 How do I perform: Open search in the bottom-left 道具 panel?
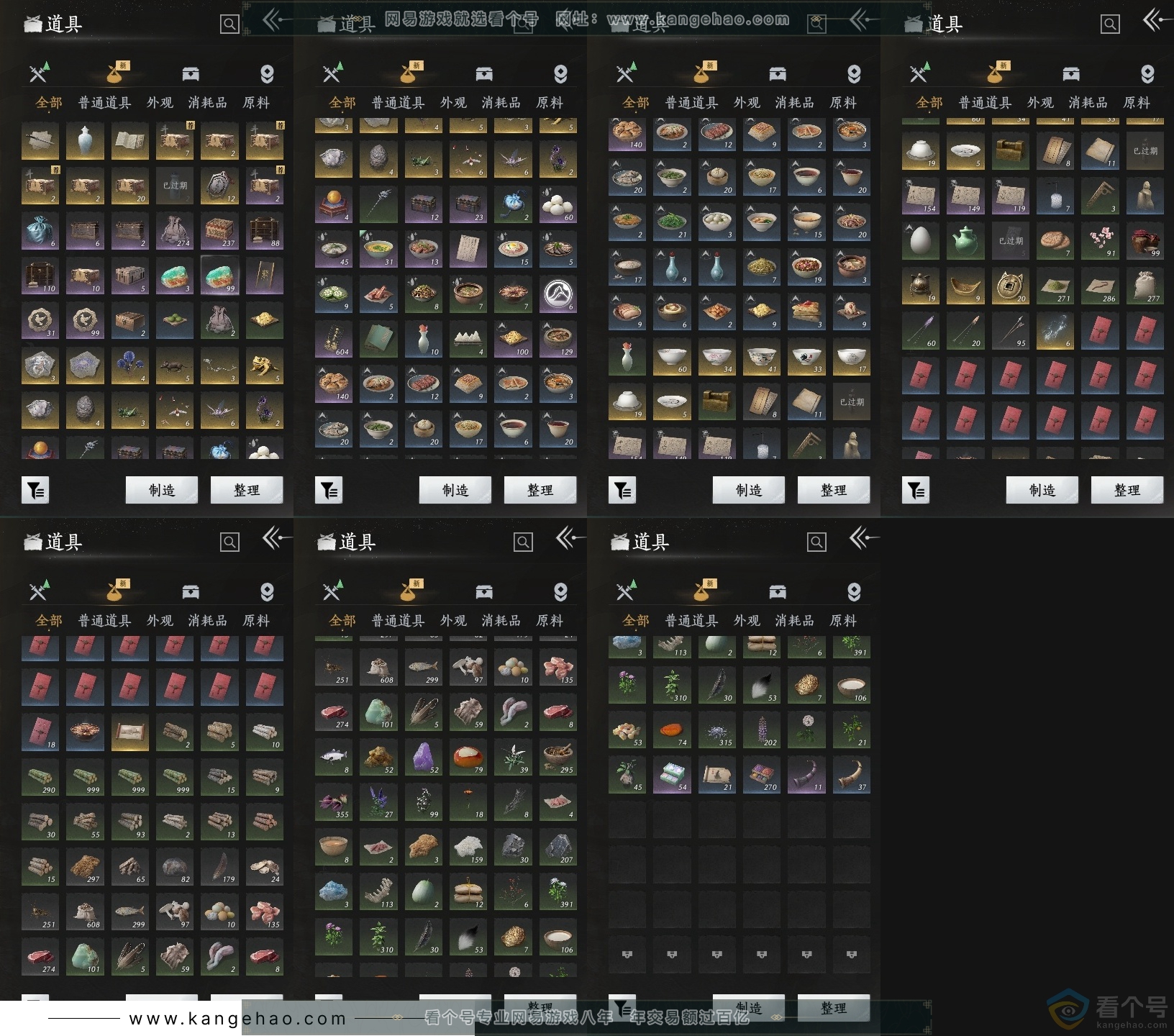tap(229, 542)
